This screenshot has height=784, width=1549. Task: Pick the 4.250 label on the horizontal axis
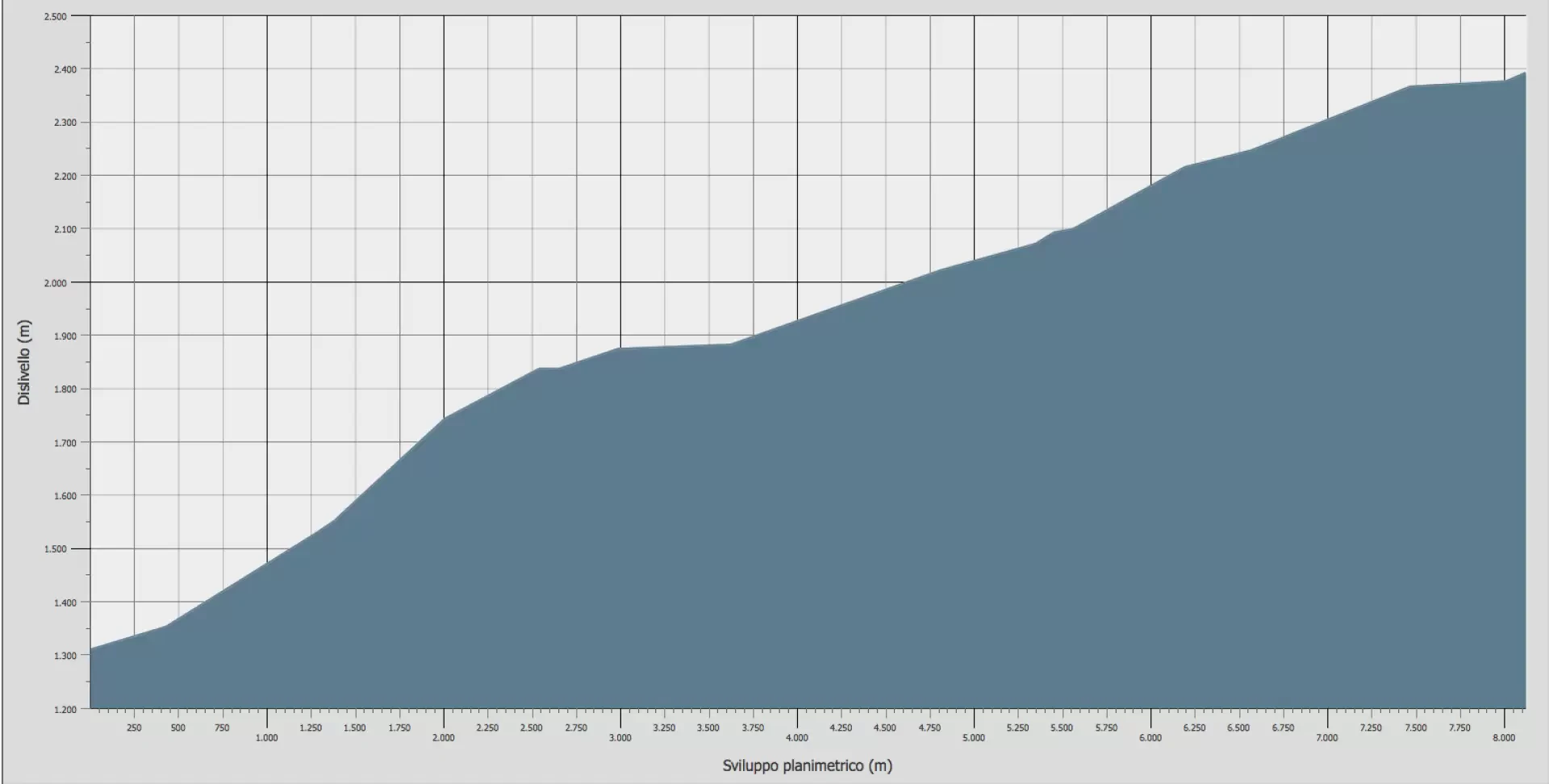click(841, 728)
